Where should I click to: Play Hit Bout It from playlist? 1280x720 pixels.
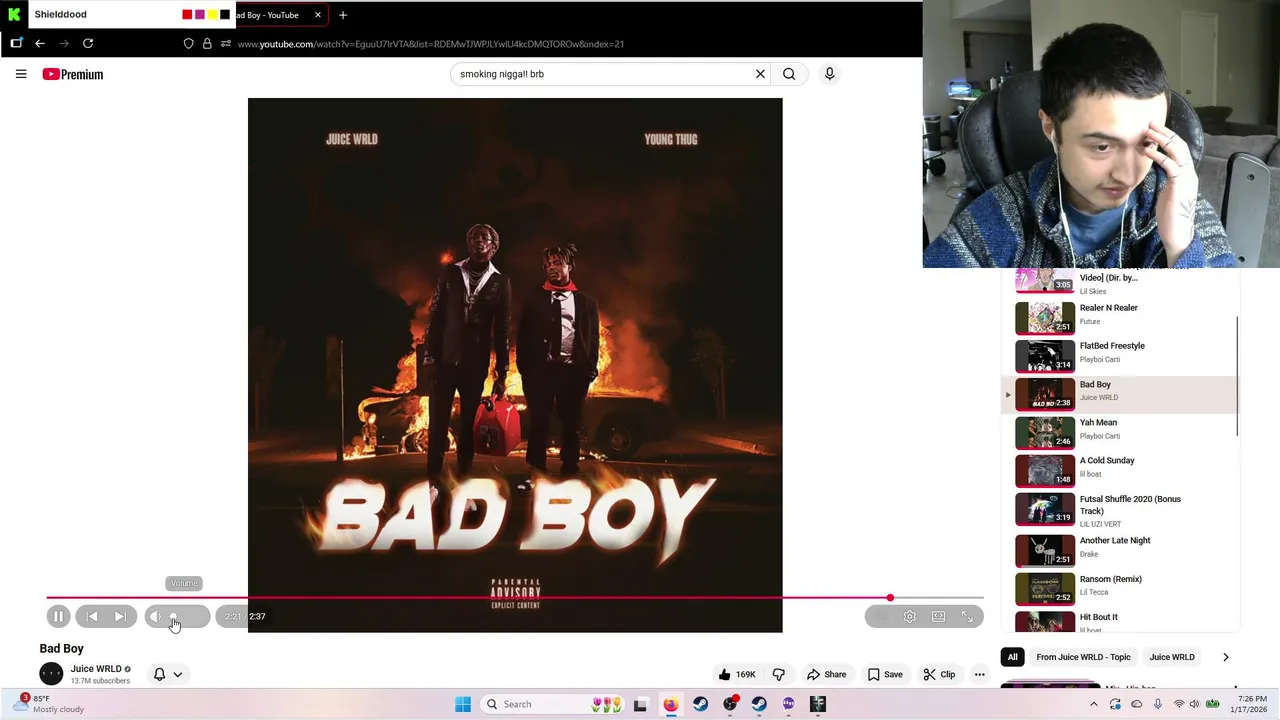tap(1120, 622)
